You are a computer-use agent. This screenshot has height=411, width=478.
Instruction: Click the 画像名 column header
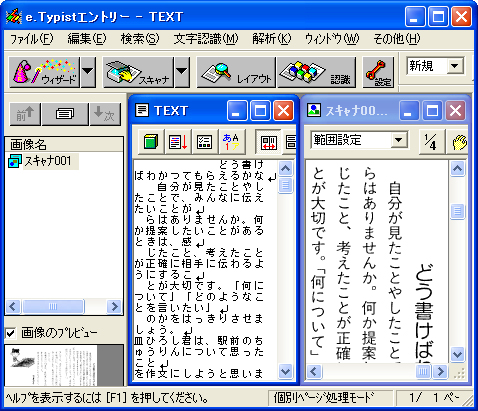coord(64,144)
